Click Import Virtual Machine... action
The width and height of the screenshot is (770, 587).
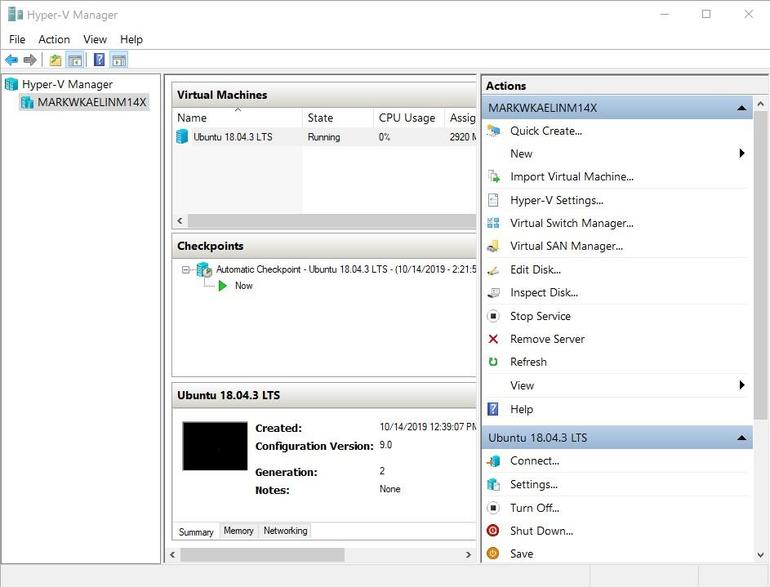pos(572,176)
